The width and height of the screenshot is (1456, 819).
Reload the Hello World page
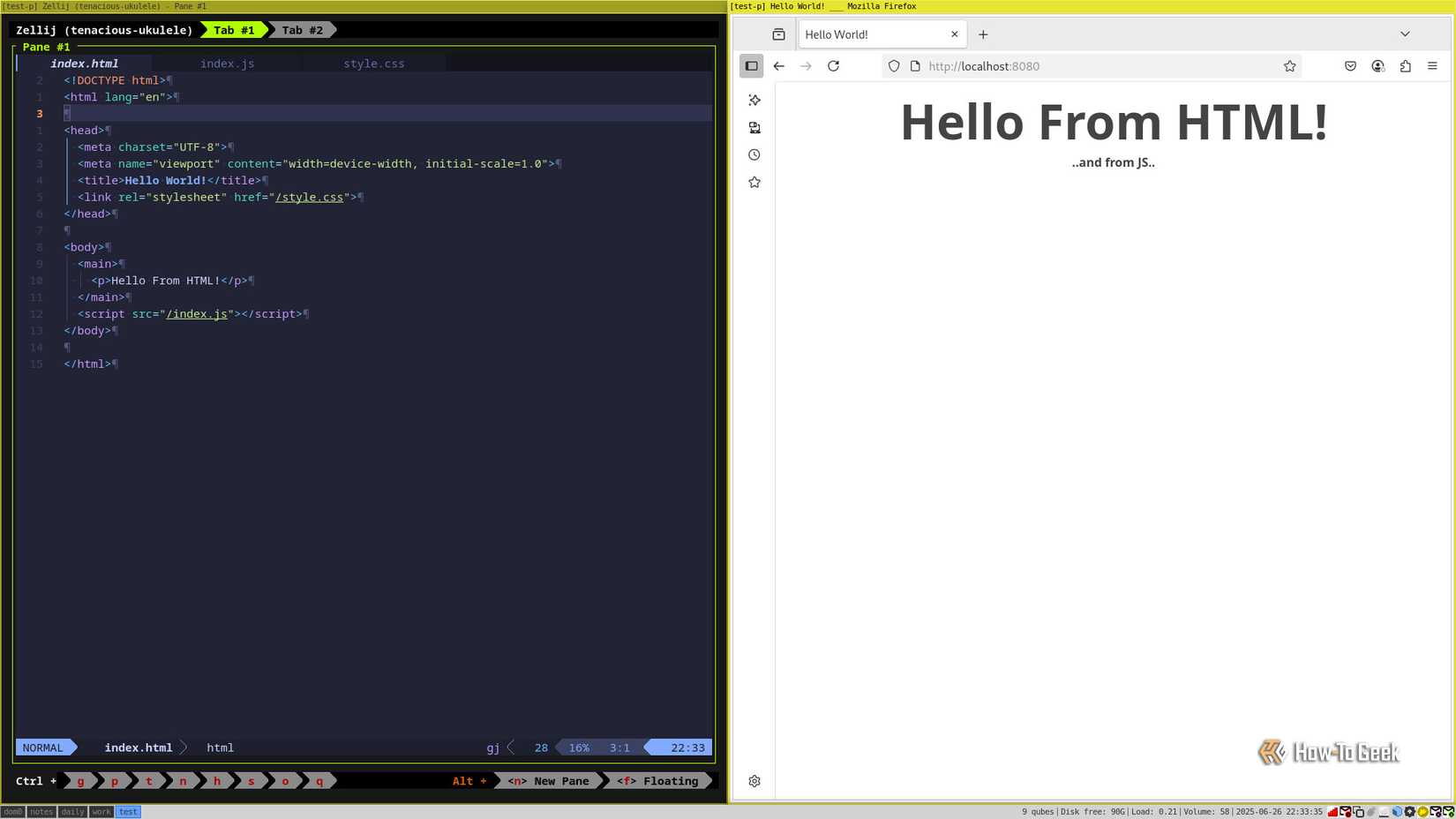pos(833,65)
